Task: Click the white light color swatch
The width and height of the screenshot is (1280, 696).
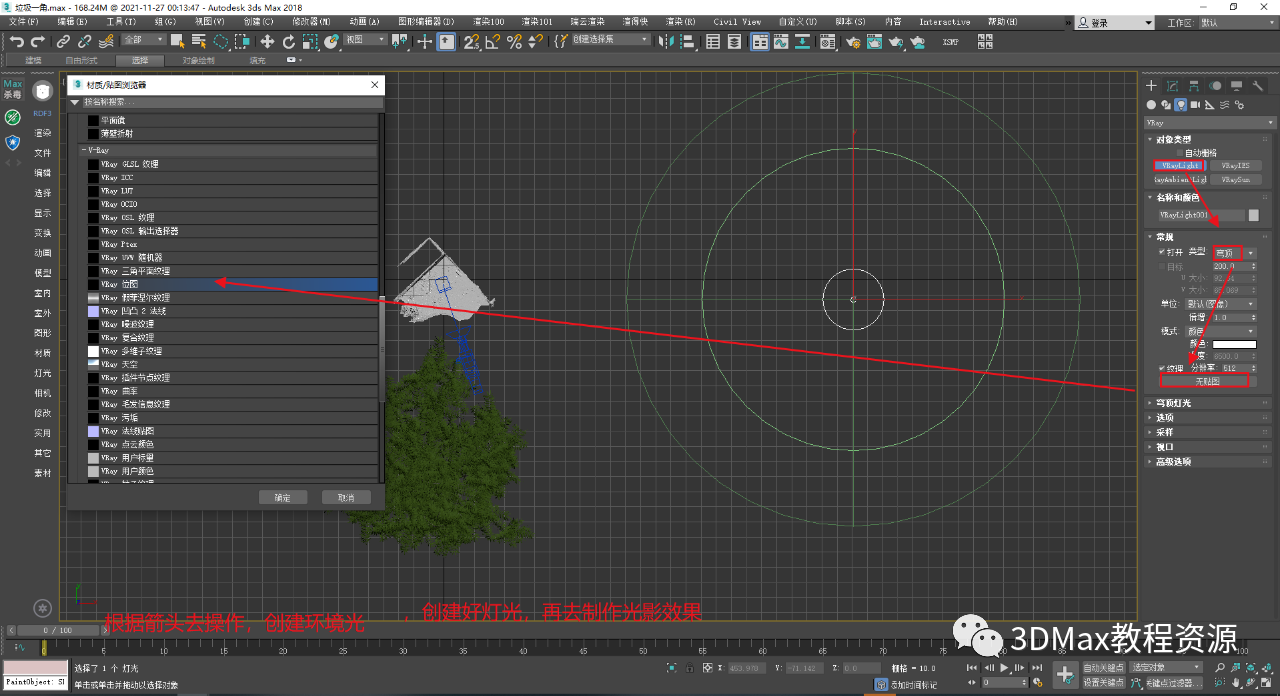Action: (1234, 344)
